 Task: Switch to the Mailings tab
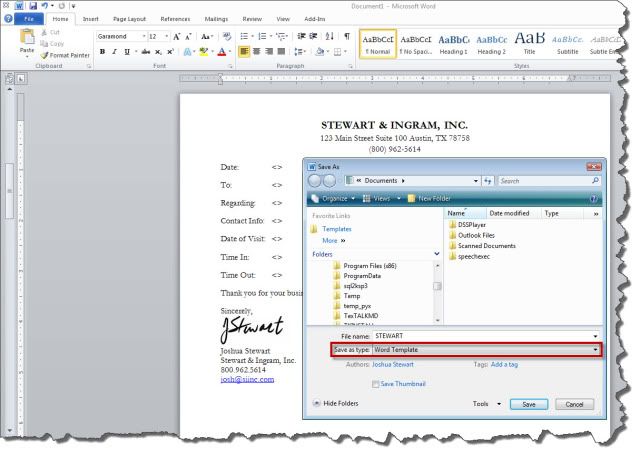[216, 19]
